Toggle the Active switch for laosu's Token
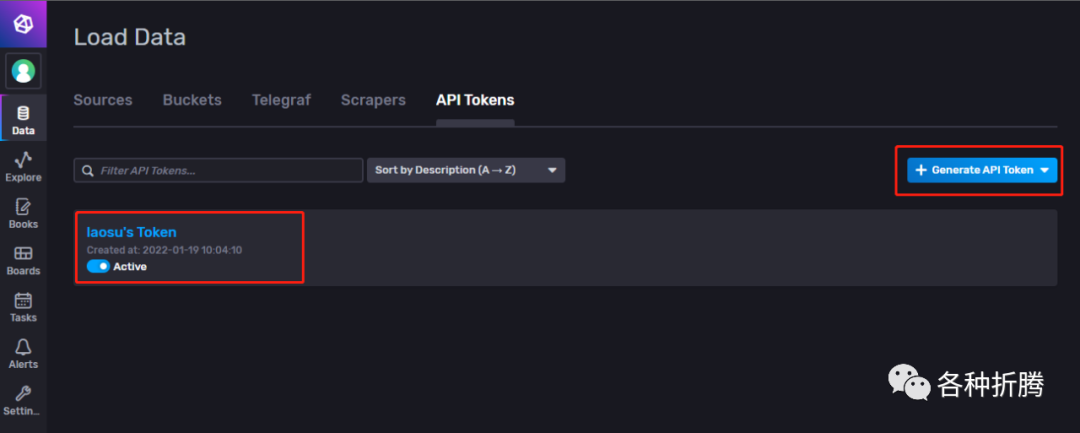 click(x=98, y=267)
